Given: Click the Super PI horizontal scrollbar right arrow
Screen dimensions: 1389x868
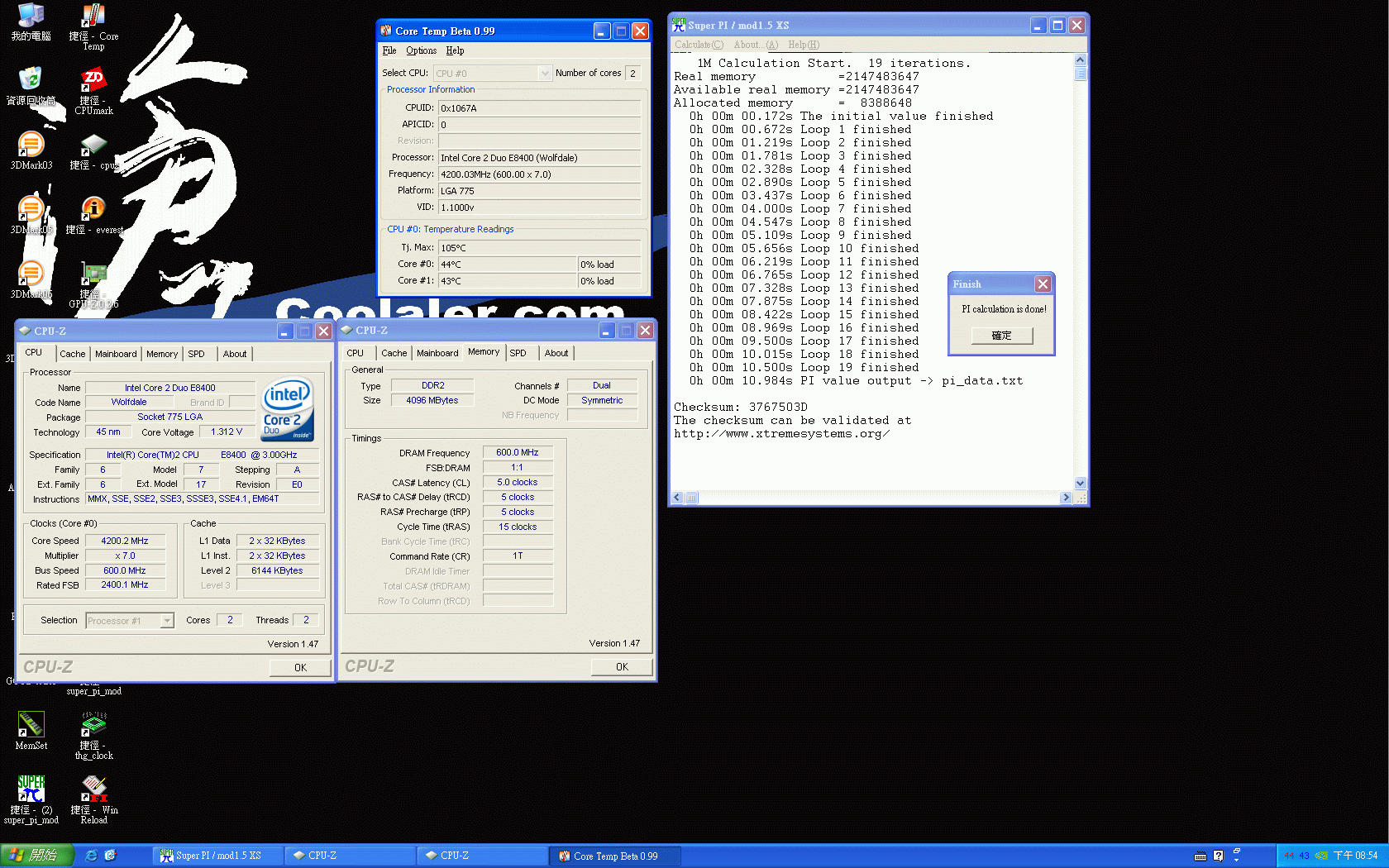Looking at the screenshot, I should pos(1066,498).
